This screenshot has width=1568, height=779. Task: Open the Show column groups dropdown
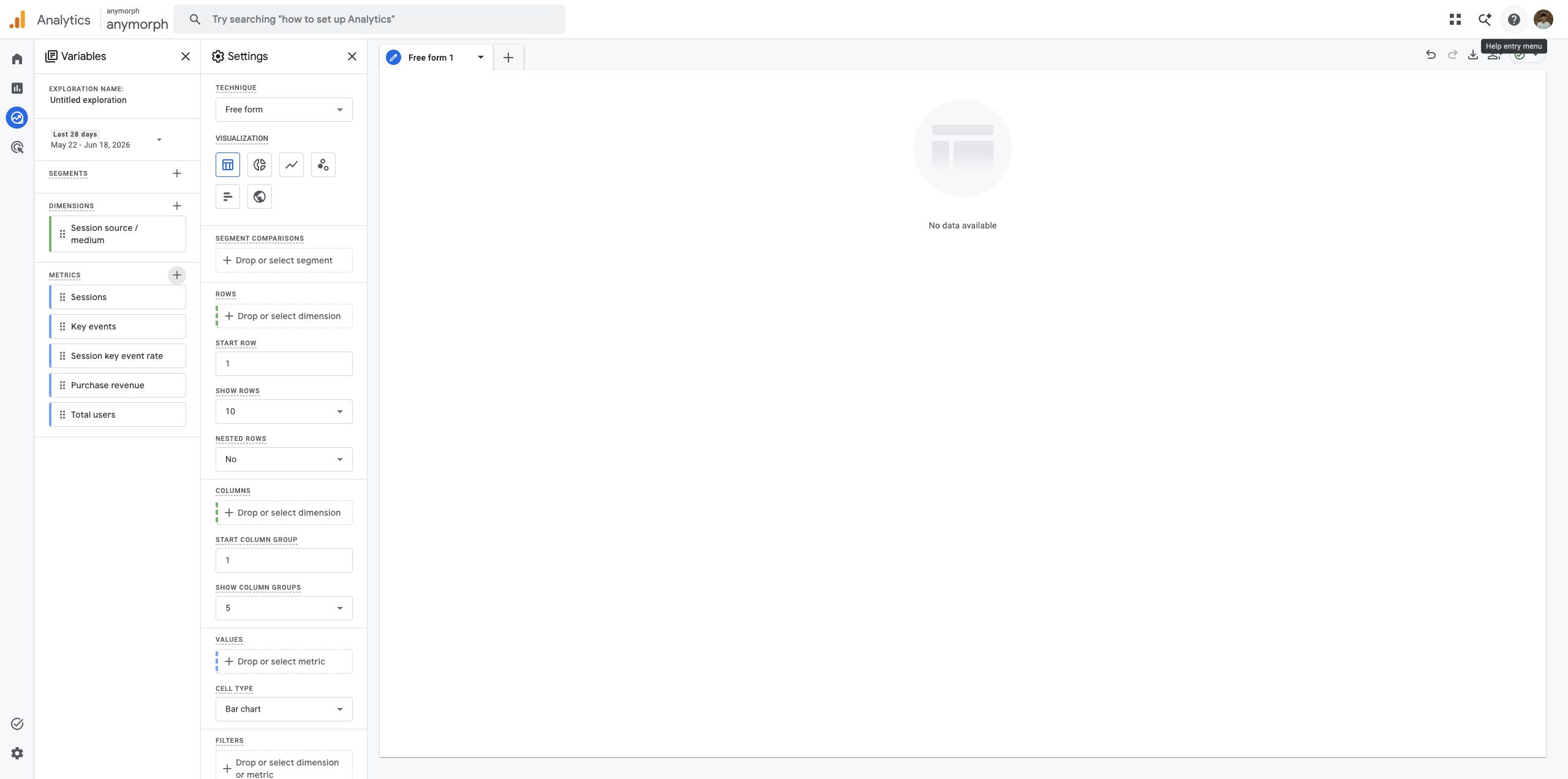(284, 608)
